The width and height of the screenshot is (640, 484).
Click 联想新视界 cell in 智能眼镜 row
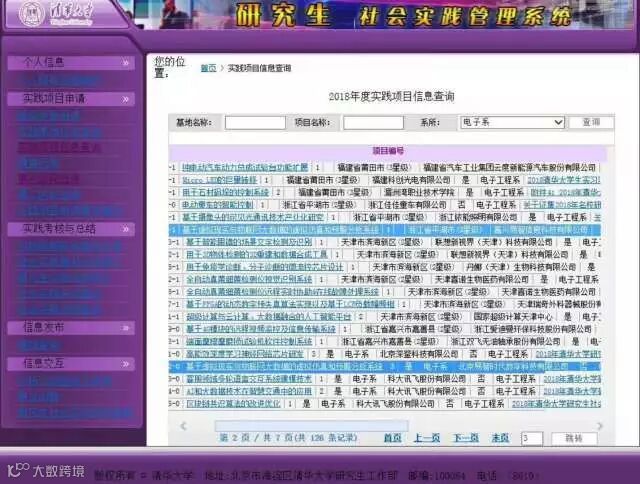tap(493, 242)
